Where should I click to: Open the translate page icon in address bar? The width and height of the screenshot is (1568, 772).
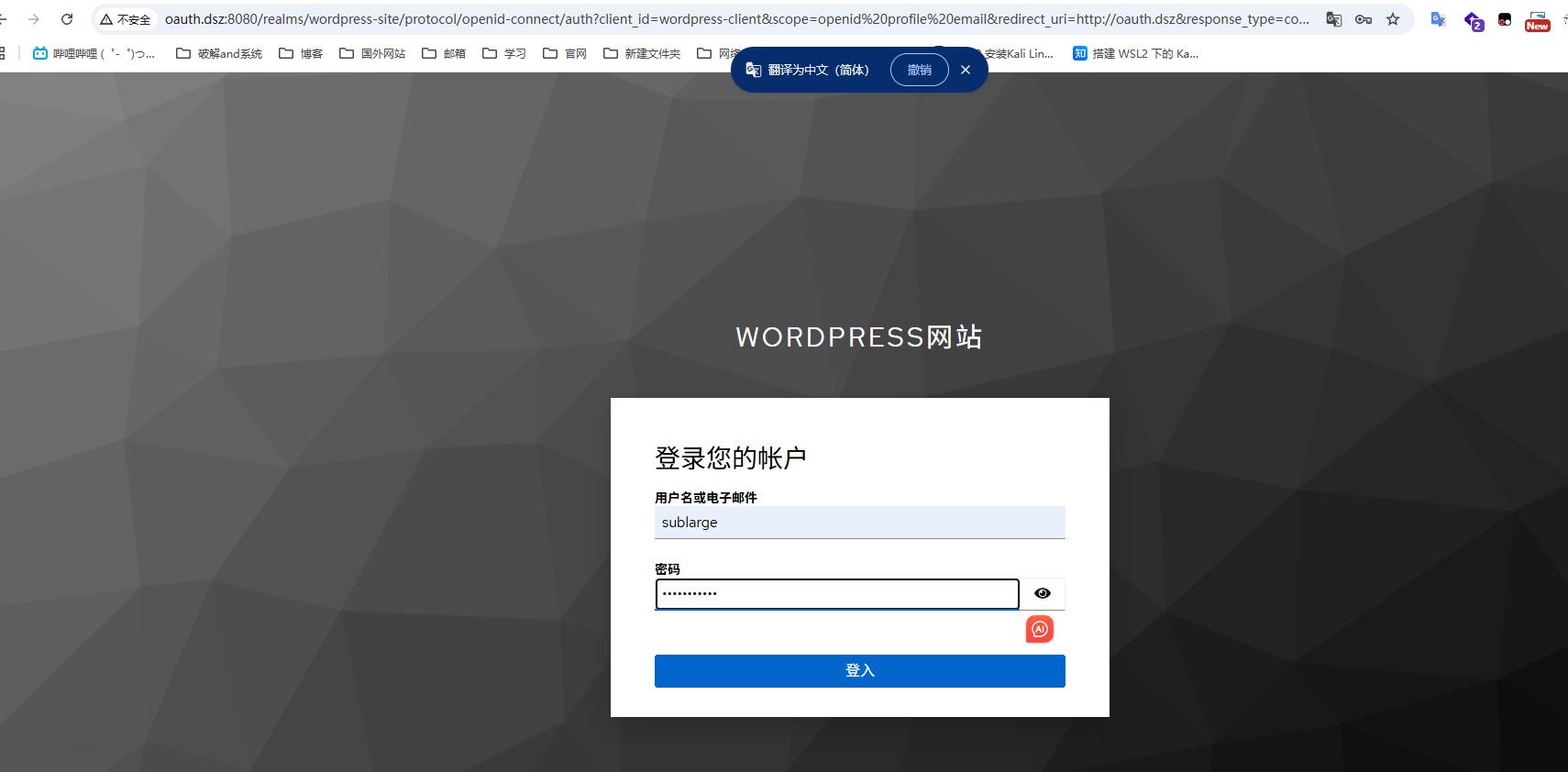coord(1334,19)
